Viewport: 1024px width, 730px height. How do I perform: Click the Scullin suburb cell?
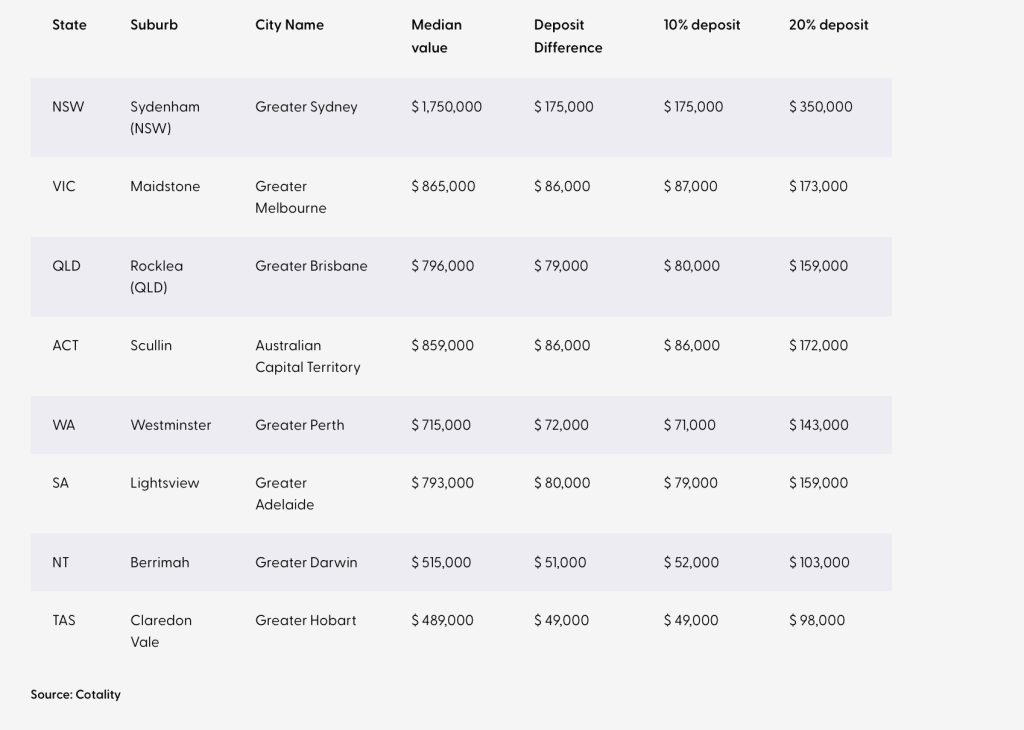(151, 345)
